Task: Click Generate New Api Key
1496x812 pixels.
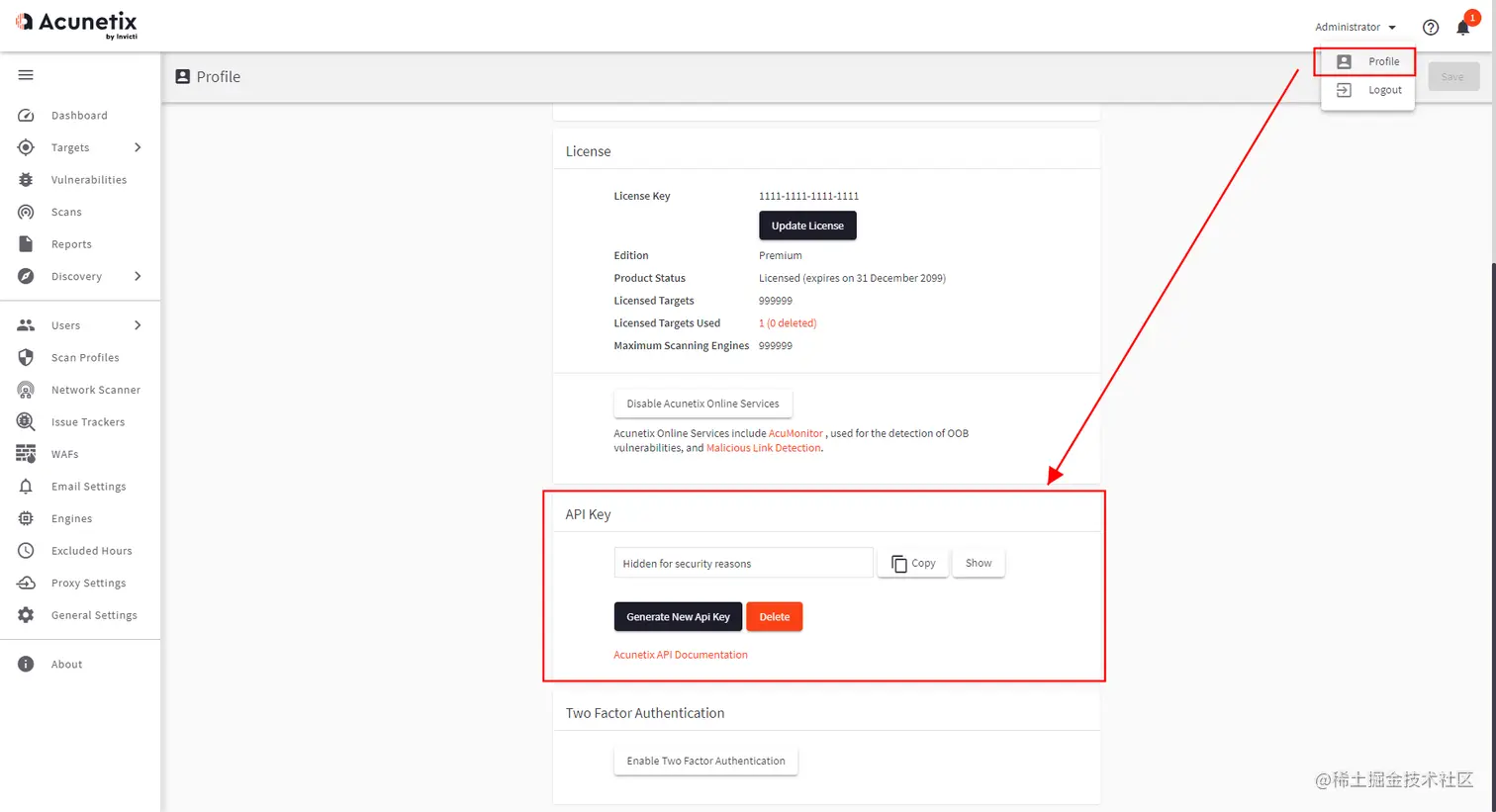Action: pos(678,617)
